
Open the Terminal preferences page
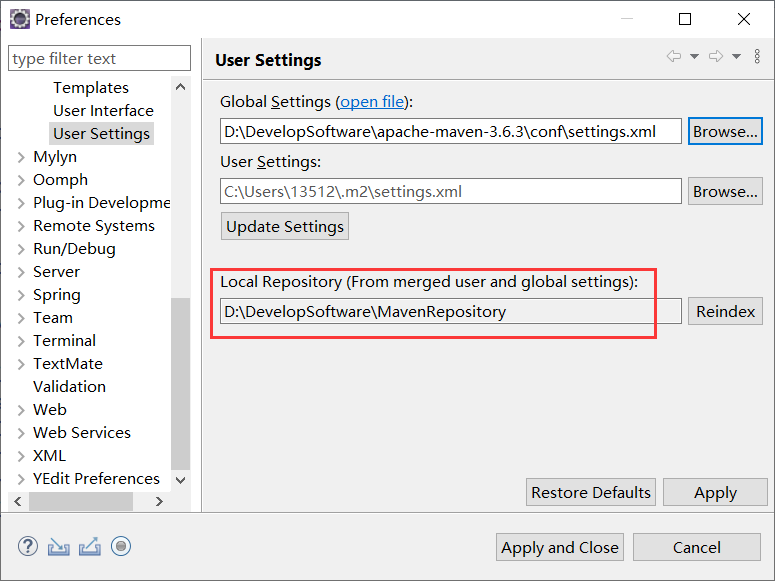click(x=64, y=340)
